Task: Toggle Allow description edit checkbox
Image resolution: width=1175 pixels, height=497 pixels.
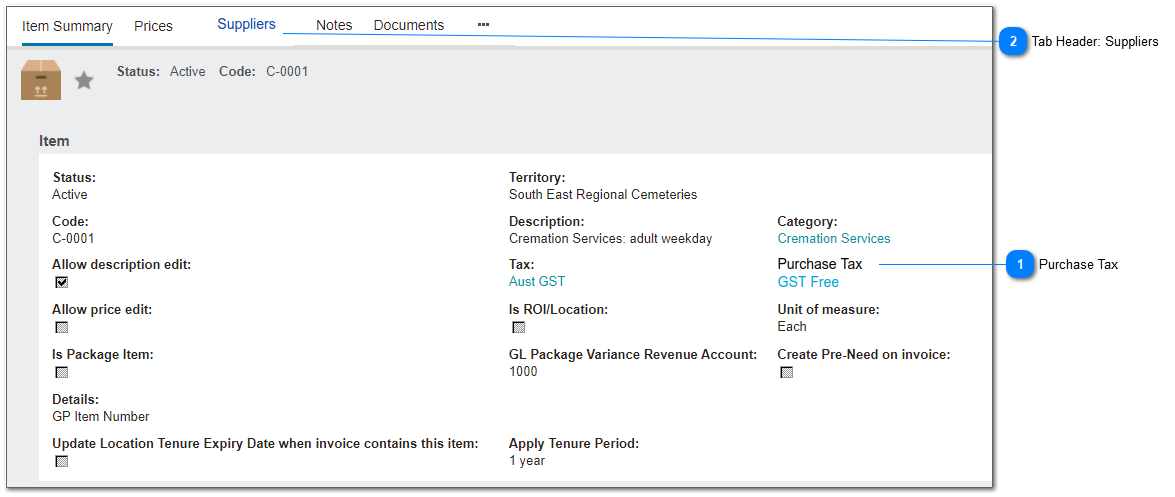Action: (61, 283)
